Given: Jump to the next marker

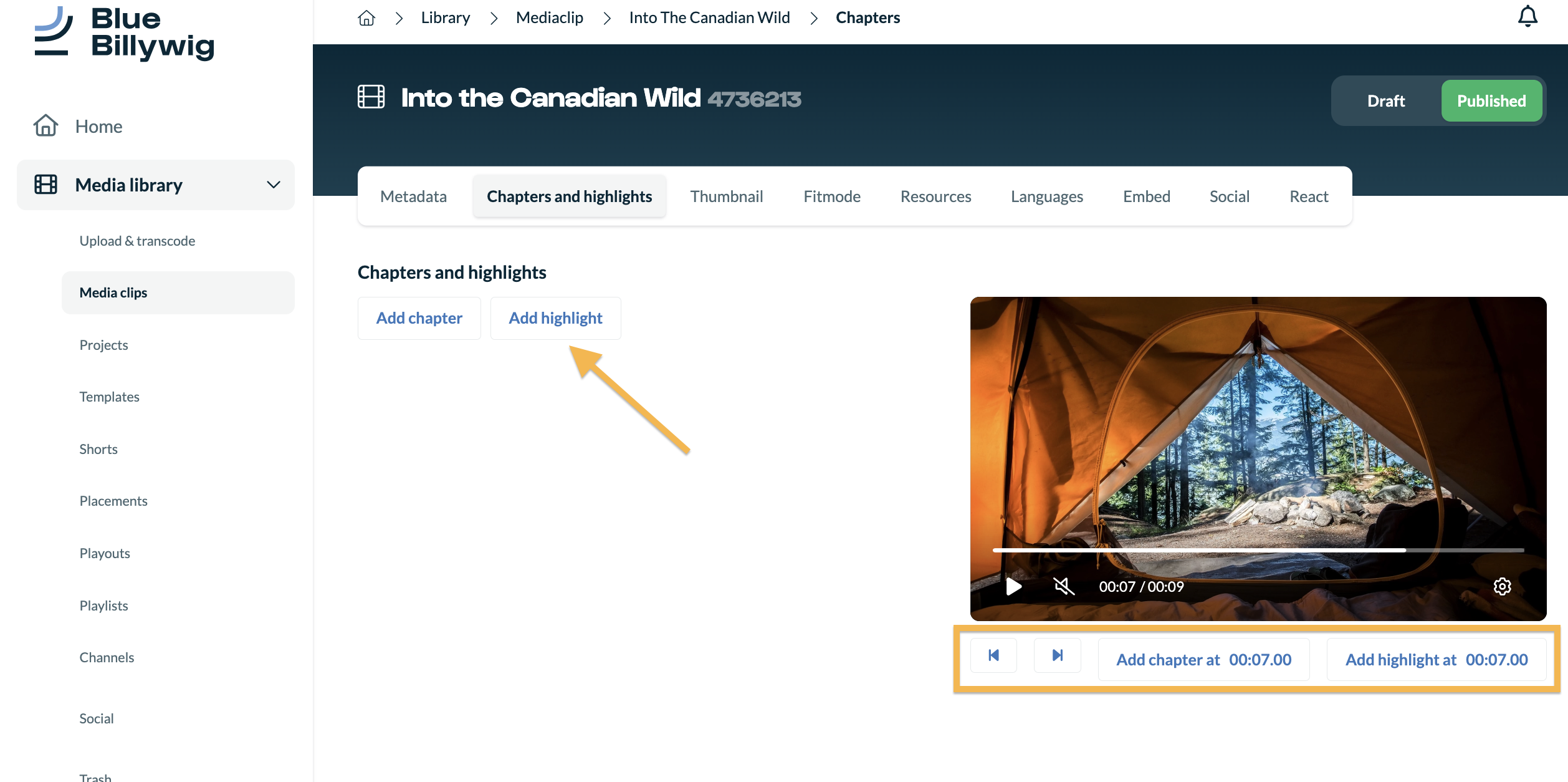Looking at the screenshot, I should [x=1058, y=655].
